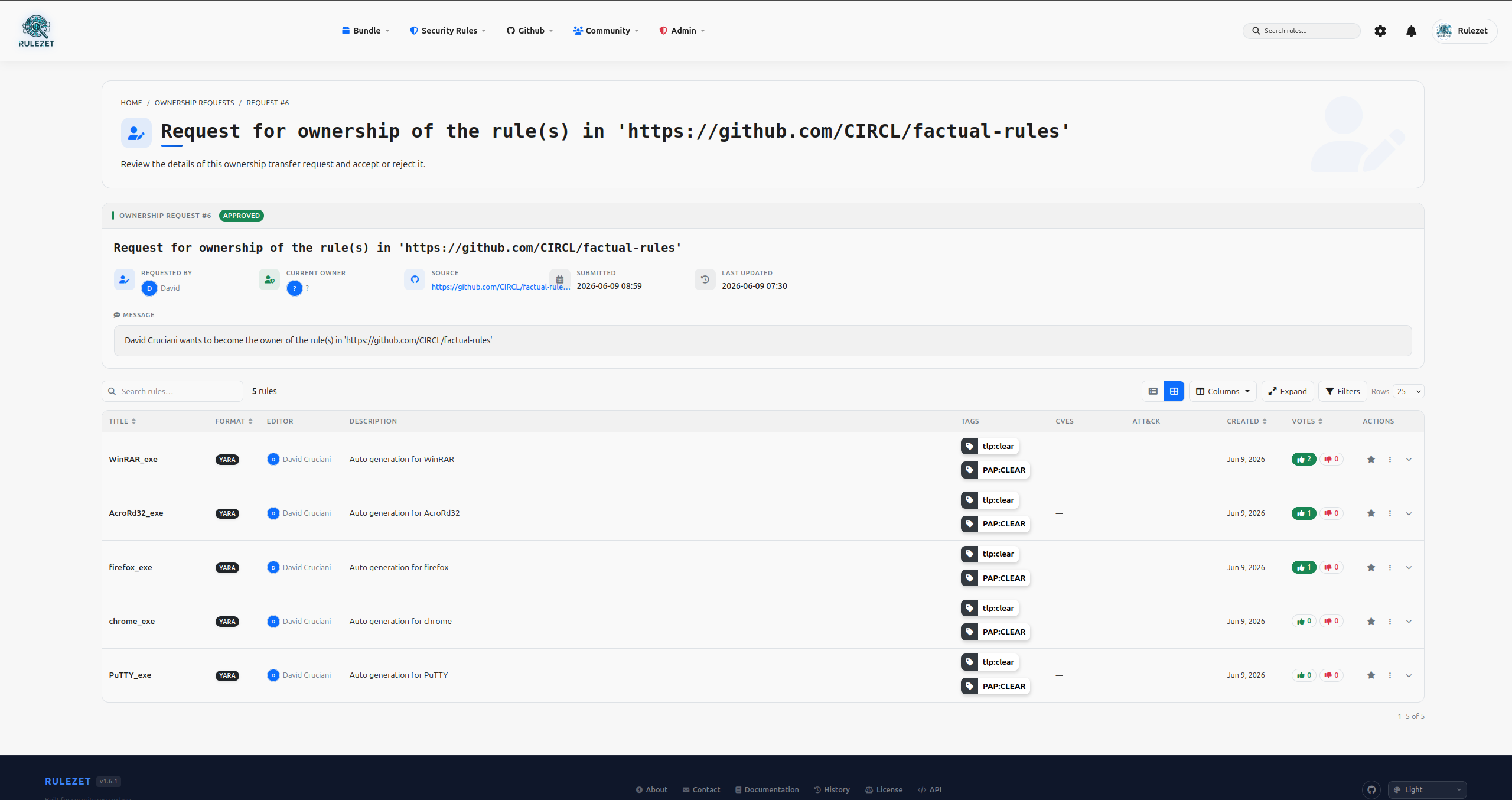
Task: Click David's requester avatar
Action: pyautogui.click(x=149, y=288)
